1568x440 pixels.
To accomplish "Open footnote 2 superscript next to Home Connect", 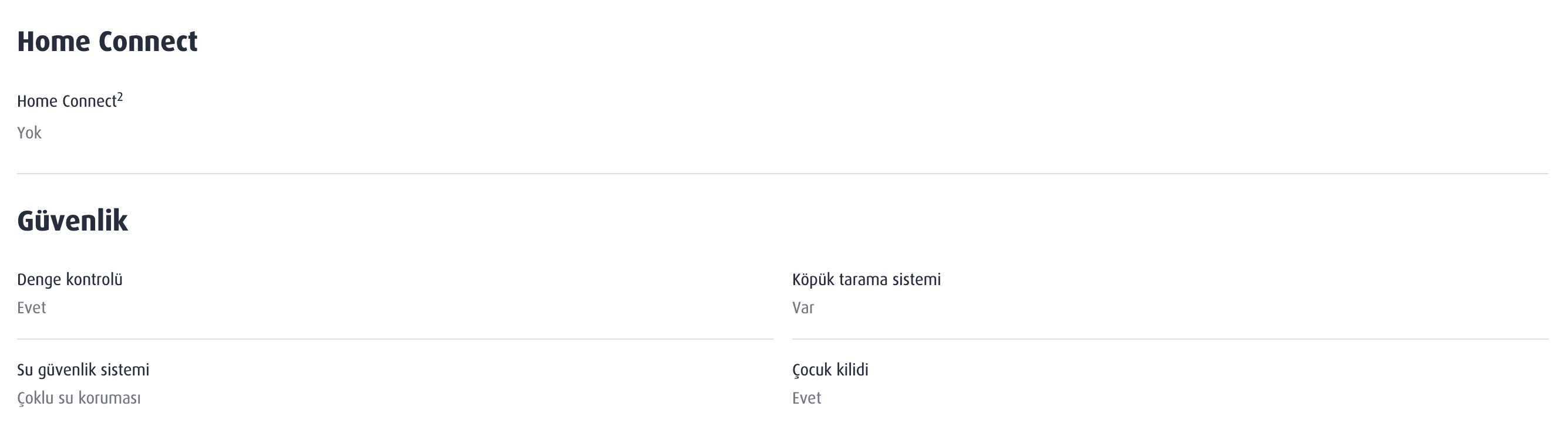I will pos(120,97).
